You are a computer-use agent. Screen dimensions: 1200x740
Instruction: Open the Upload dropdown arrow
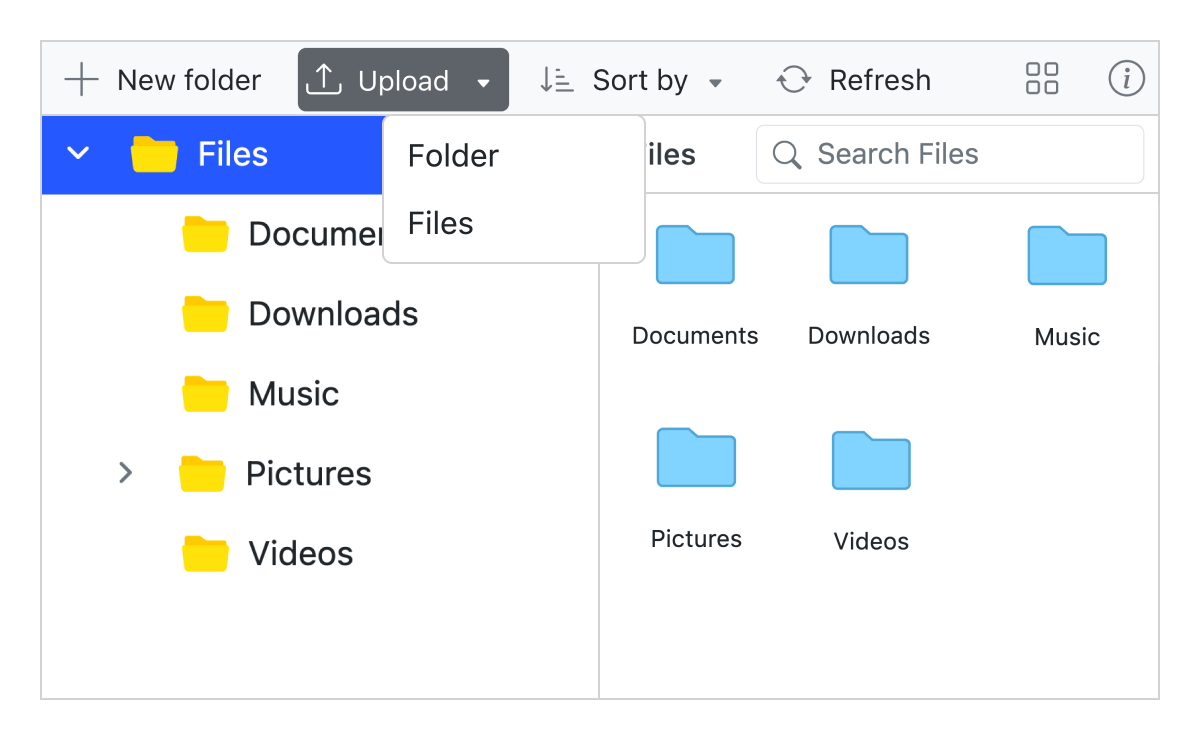[x=483, y=80]
